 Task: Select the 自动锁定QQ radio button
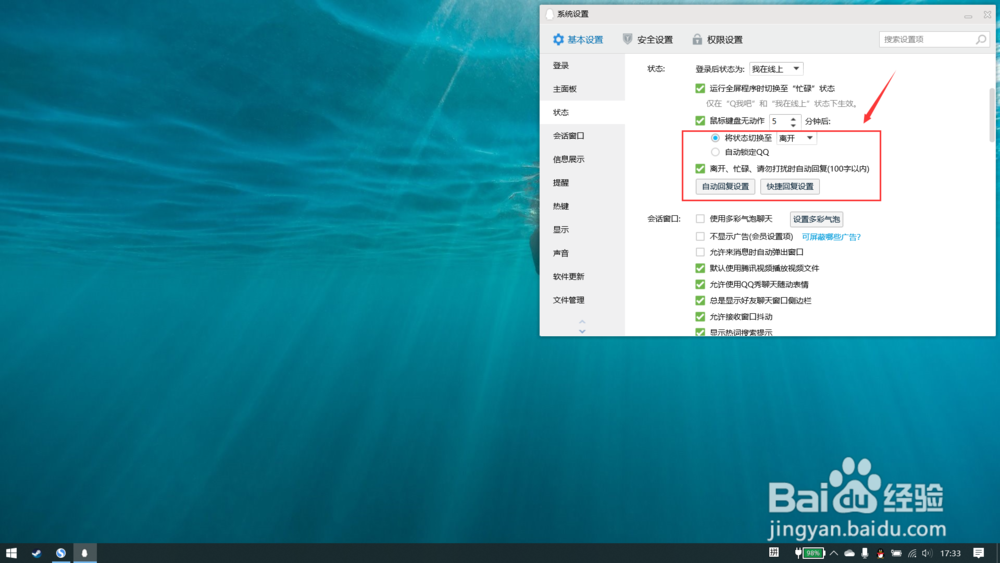pos(716,152)
